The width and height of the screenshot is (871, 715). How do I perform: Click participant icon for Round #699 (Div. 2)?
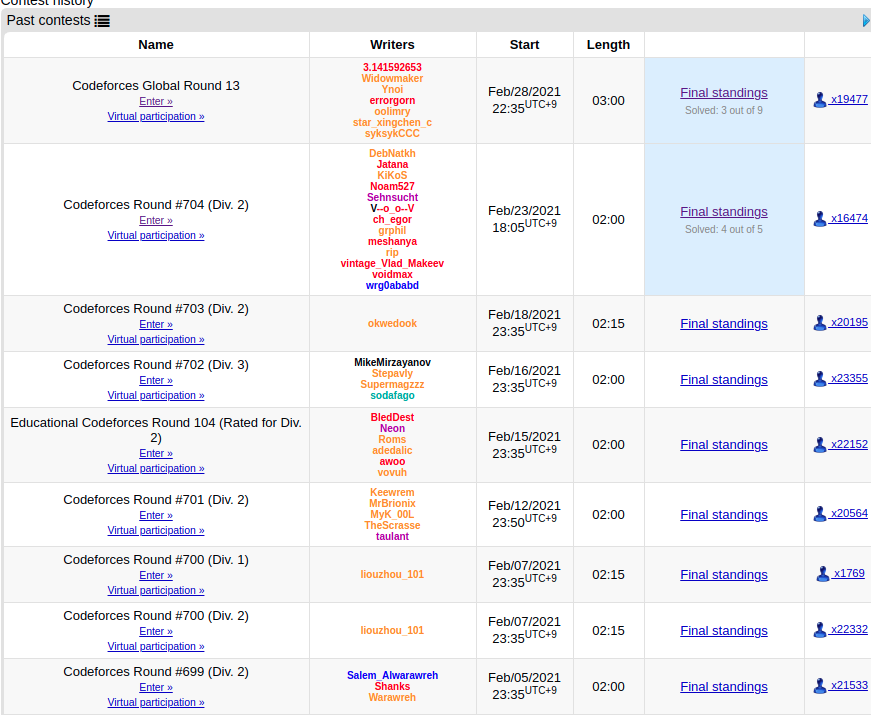click(x=820, y=686)
